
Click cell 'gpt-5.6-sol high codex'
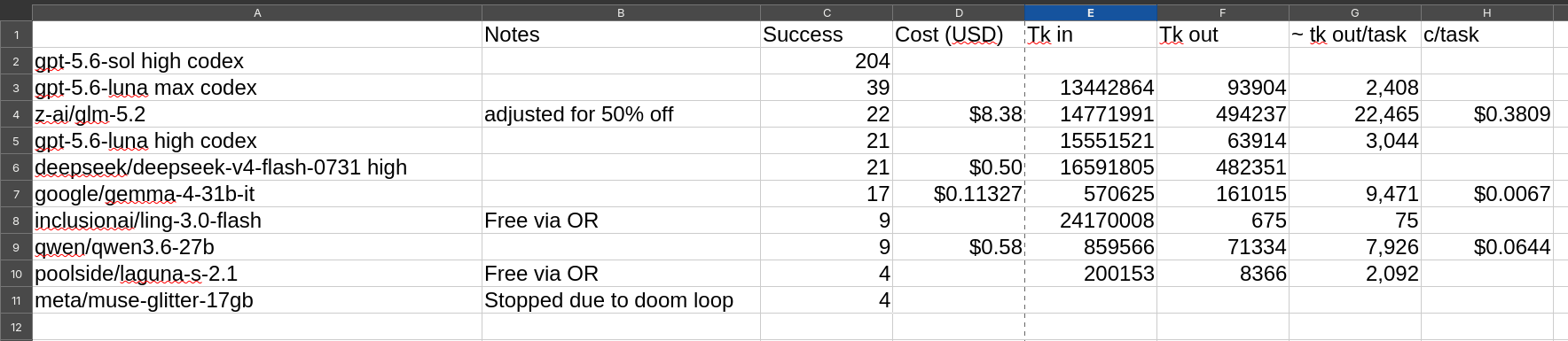[x=257, y=61]
